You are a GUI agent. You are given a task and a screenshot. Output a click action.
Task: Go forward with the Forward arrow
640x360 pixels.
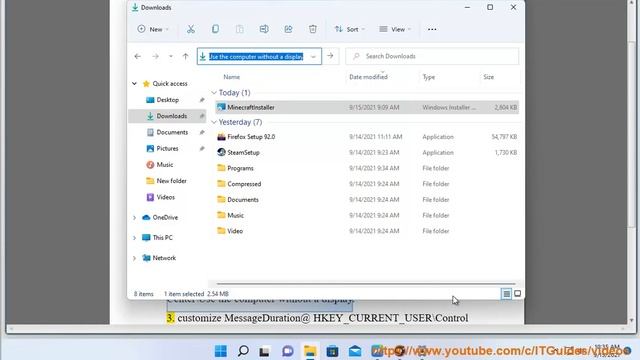(156, 56)
